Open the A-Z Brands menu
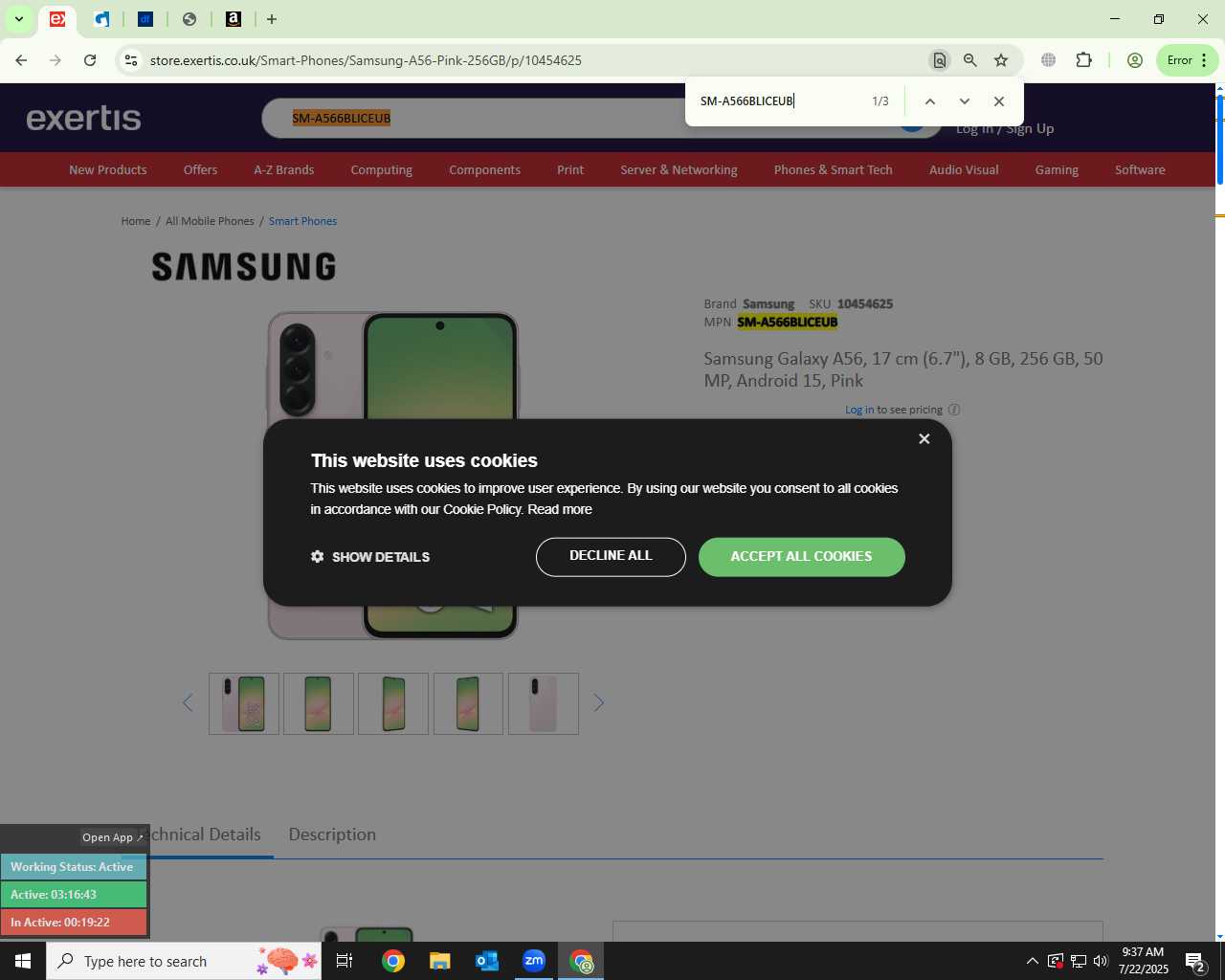The image size is (1225, 980). click(x=283, y=169)
